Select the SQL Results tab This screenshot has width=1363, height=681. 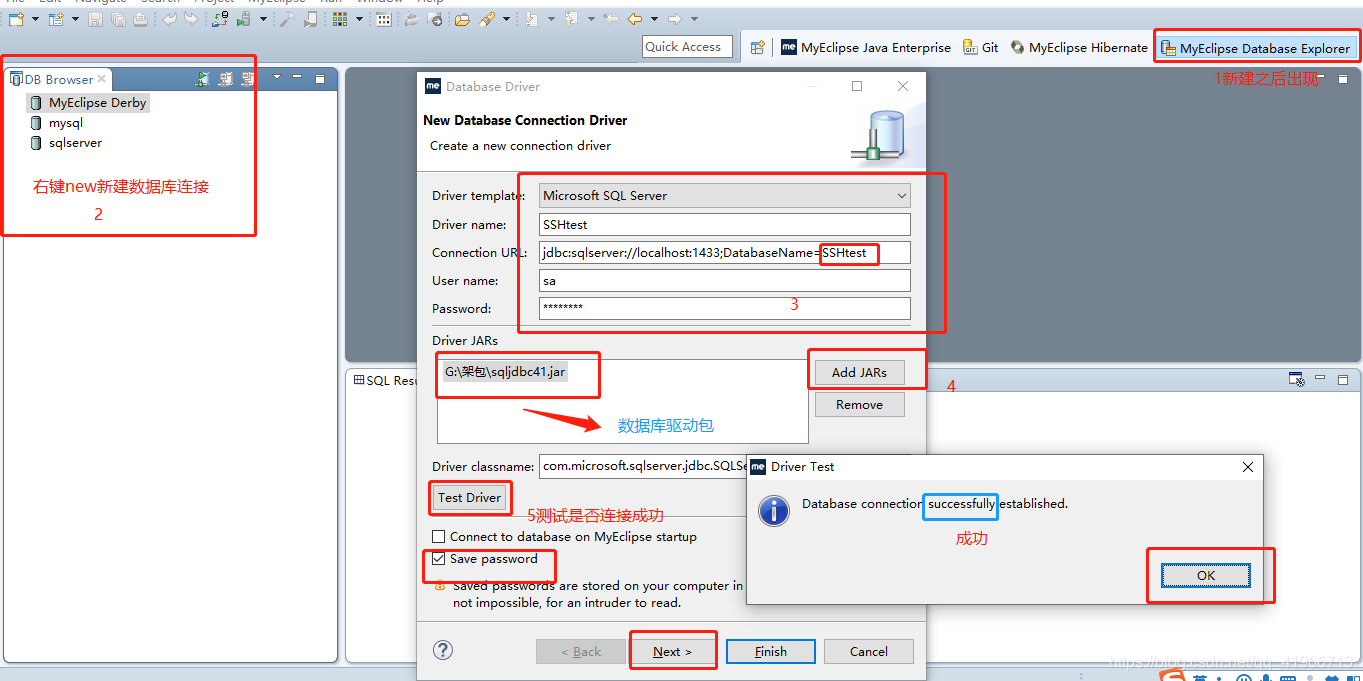pyautogui.click(x=386, y=380)
